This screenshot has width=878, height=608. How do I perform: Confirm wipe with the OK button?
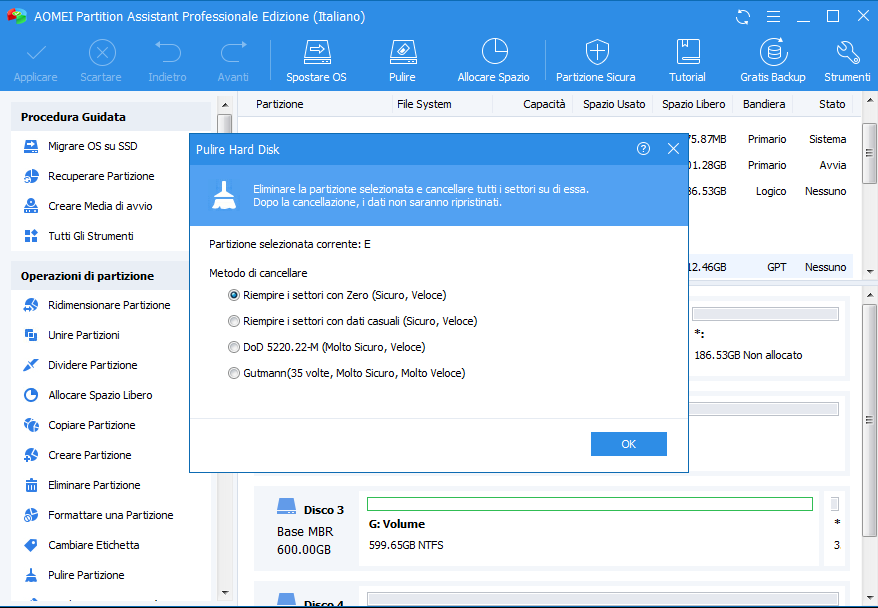coord(629,444)
